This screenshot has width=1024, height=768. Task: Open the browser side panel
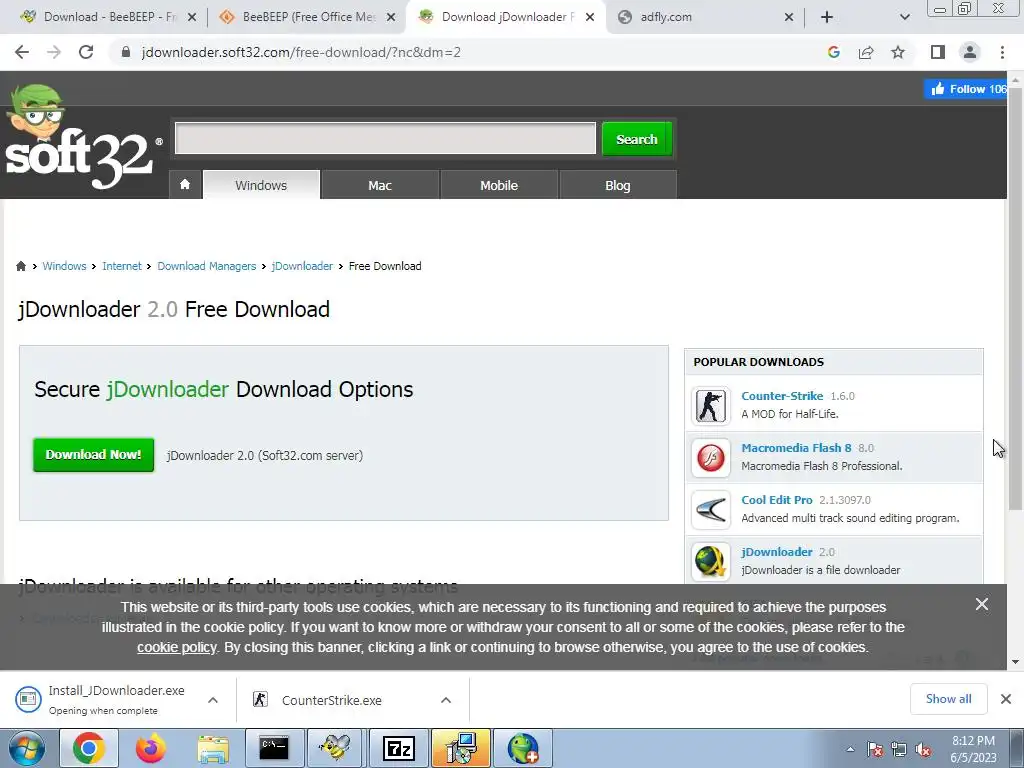click(938, 52)
